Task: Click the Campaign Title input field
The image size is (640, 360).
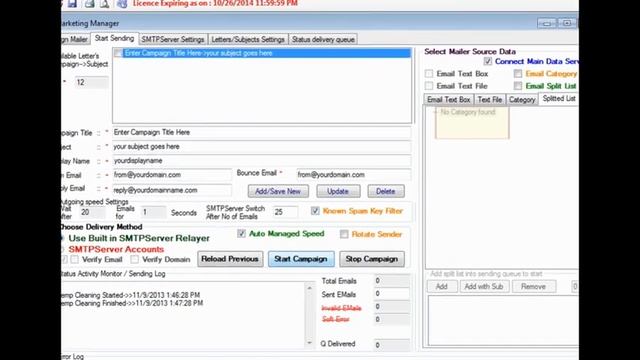Action: tap(262, 133)
